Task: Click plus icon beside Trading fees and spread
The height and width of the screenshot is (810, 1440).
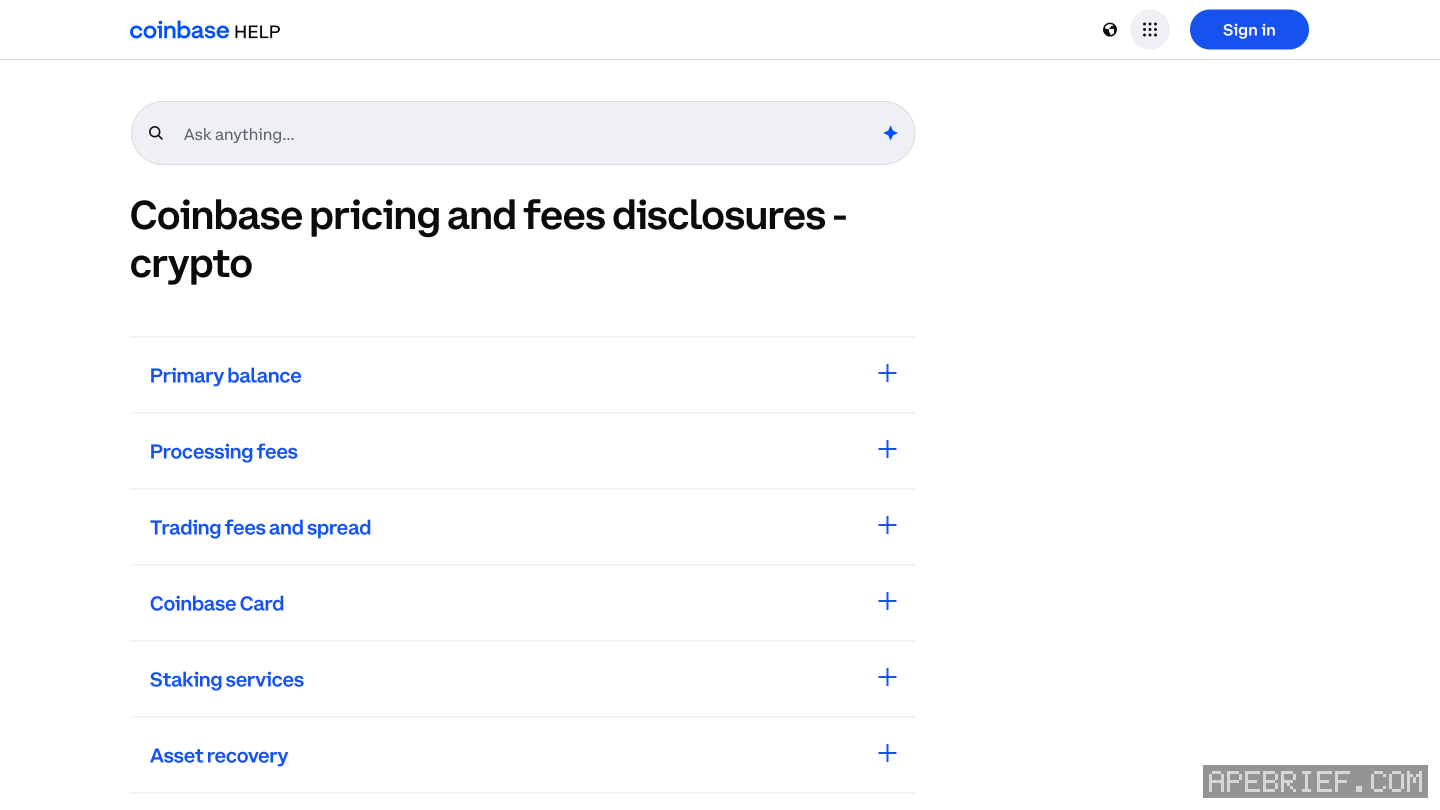Action: (x=887, y=525)
